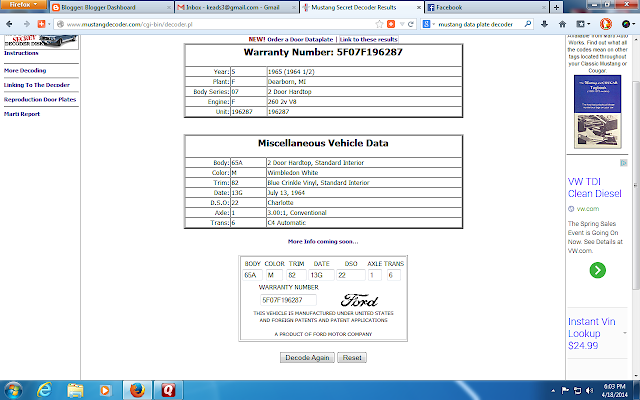Open the URL history dropdown arrow
The width and height of the screenshot is (640, 400).
tap(402, 24)
